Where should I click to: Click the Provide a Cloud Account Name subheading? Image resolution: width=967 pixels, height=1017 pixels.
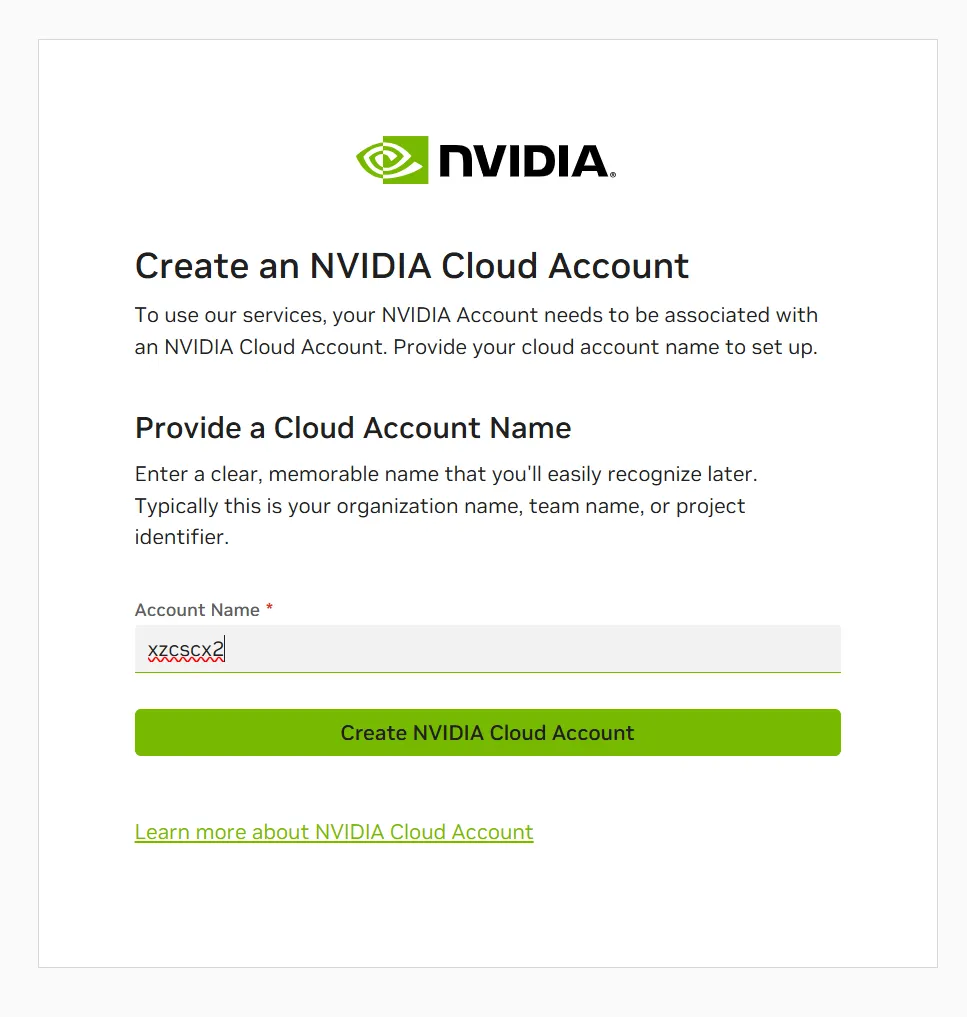tap(353, 428)
